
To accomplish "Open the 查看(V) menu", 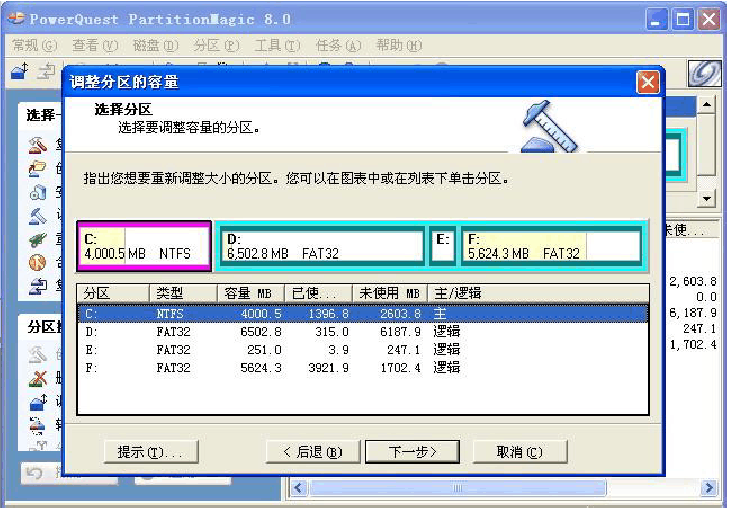I will coord(95,45).
